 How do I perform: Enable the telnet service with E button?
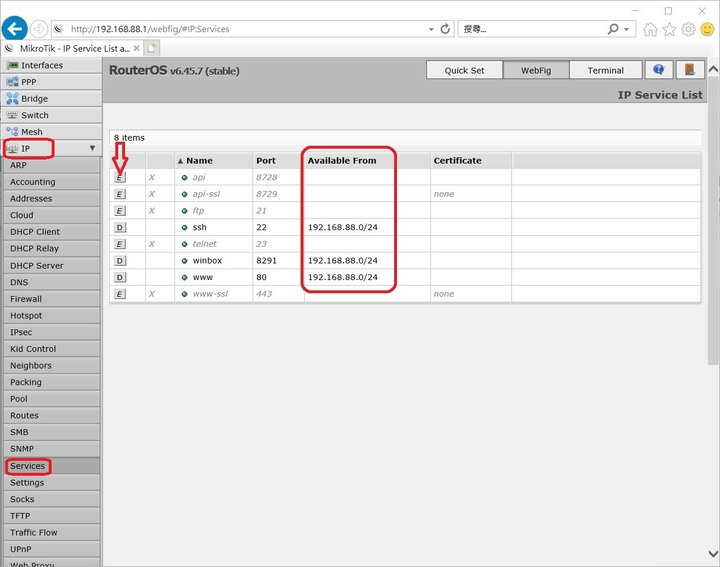click(x=119, y=244)
